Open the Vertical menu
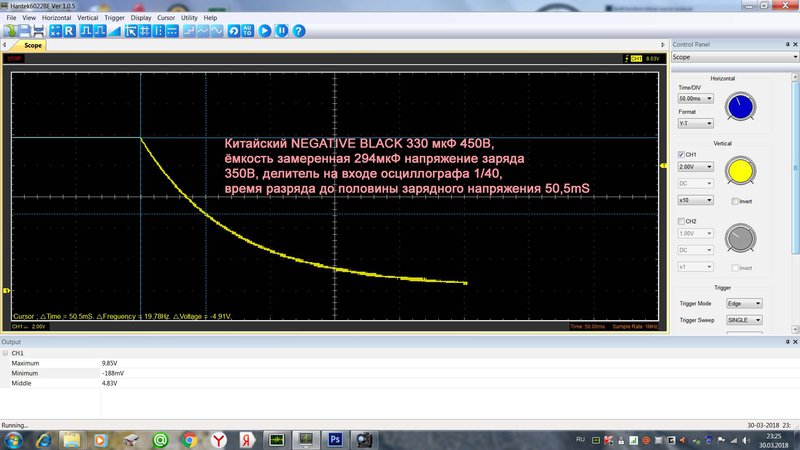The image size is (800, 450). point(88,17)
